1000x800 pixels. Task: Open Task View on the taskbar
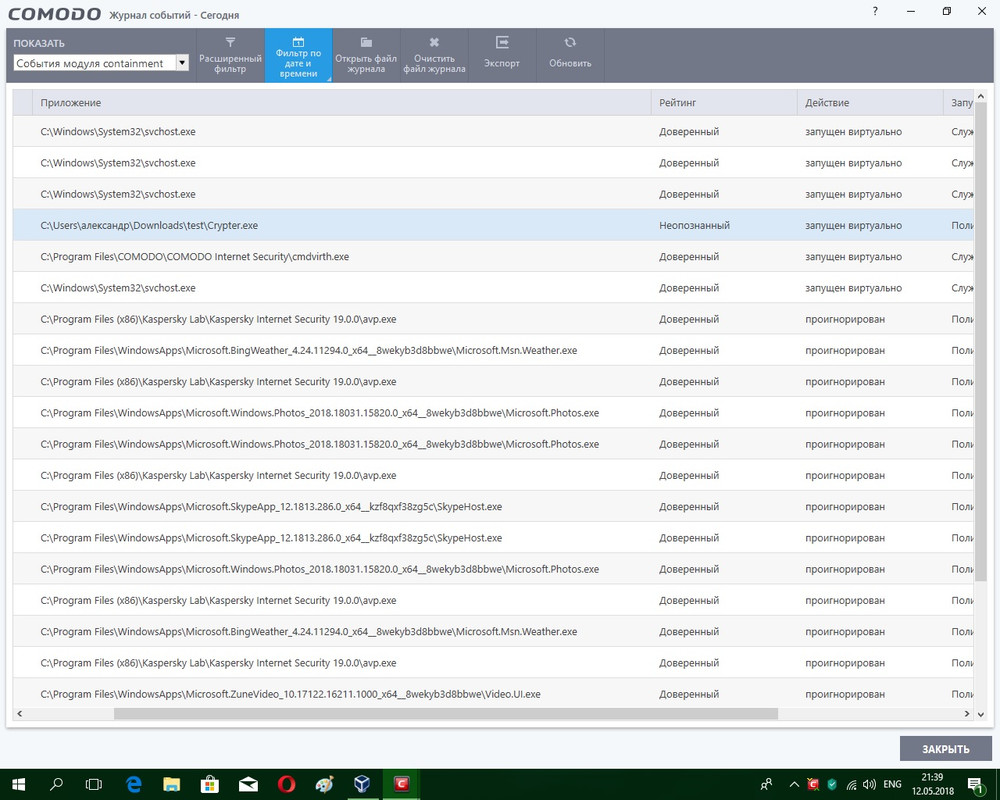pos(94,784)
